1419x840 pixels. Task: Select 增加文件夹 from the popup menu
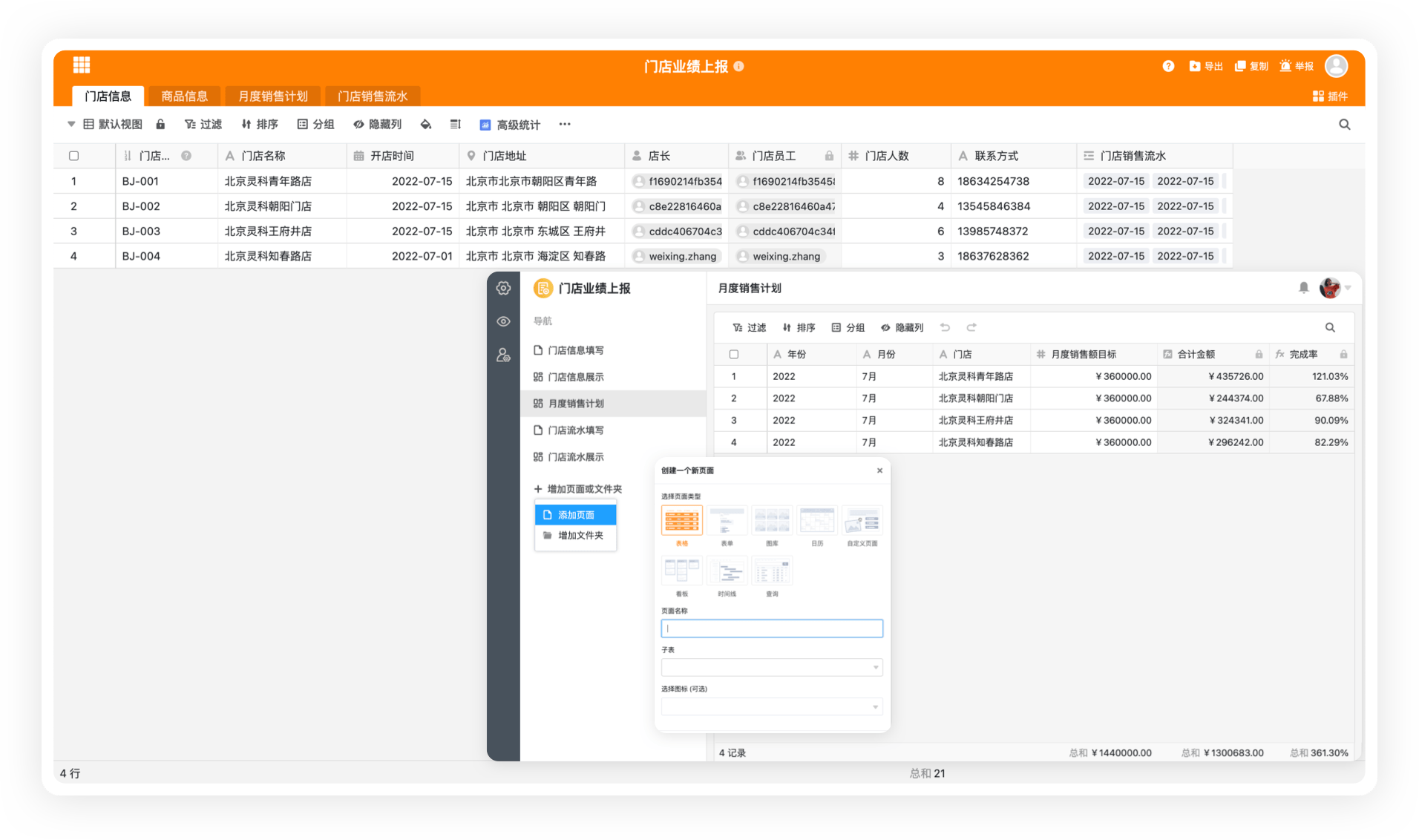580,536
